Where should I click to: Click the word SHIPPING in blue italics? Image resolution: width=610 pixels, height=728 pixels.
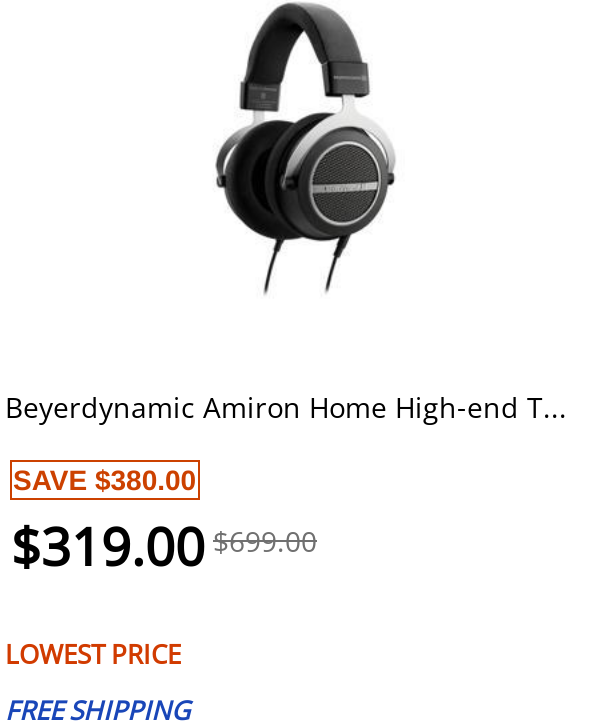132,710
